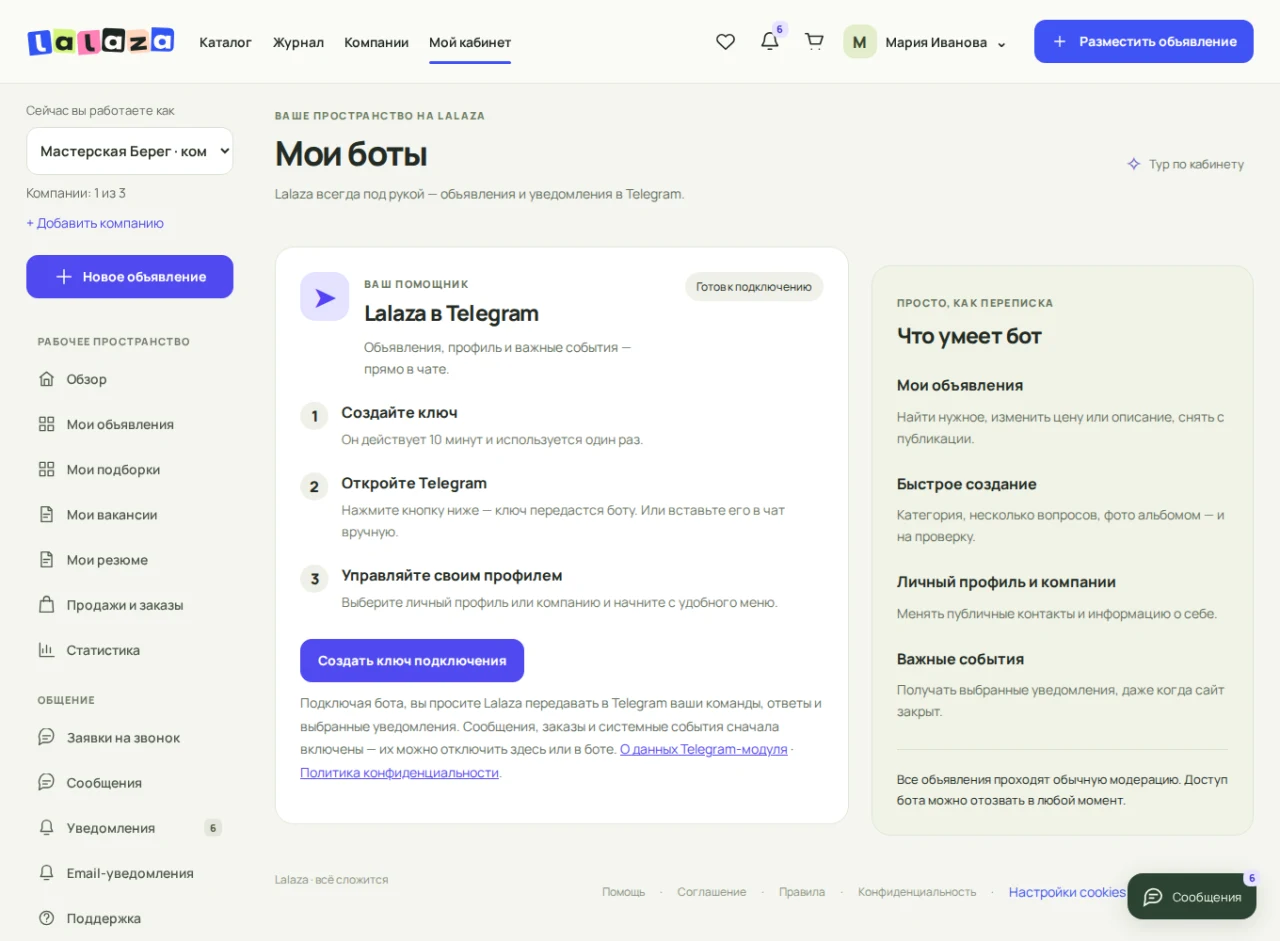Open Мои объявления in the sidebar
Viewport: 1280px width, 941px height.
point(130,424)
